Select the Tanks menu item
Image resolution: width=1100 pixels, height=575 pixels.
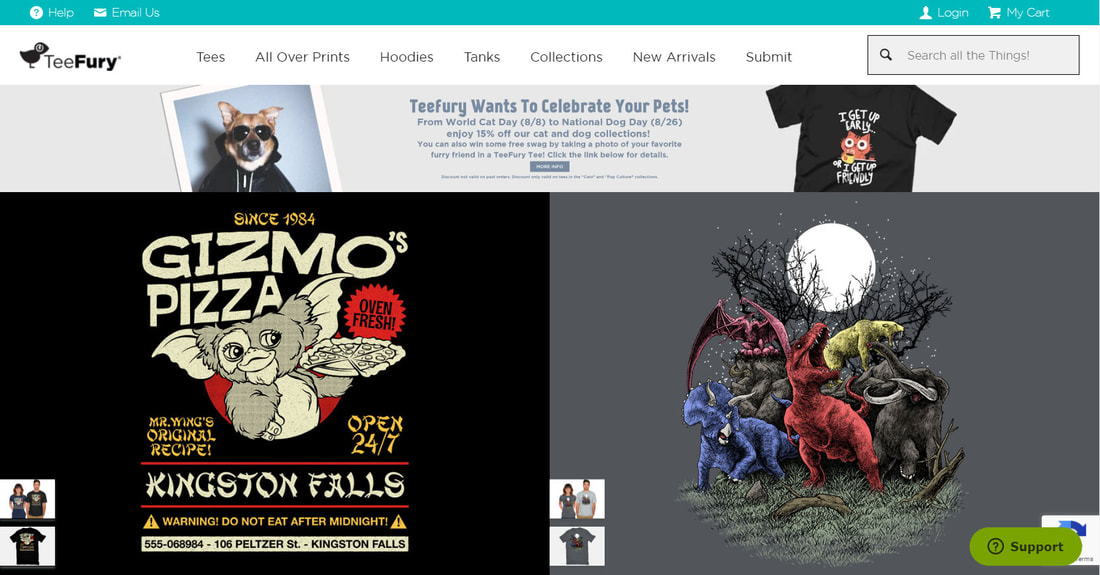(x=481, y=57)
